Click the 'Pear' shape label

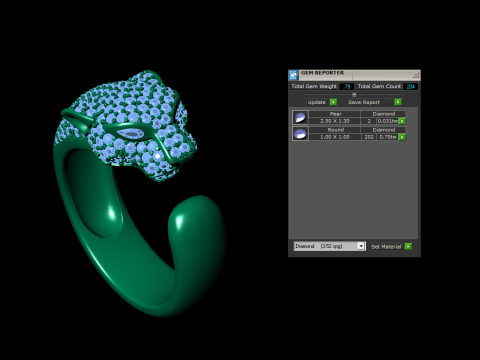[335, 114]
